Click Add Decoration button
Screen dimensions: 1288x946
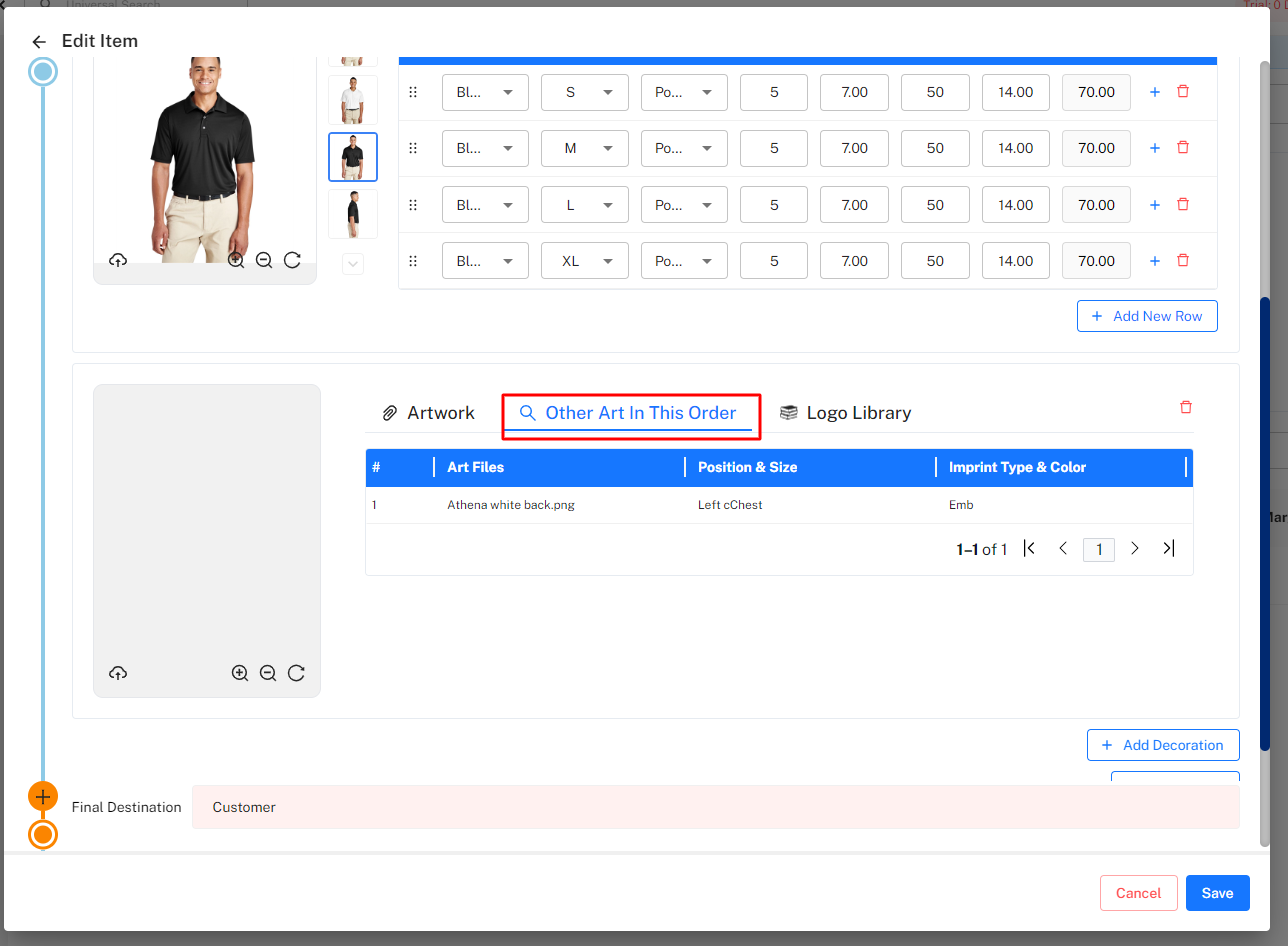coord(1163,745)
